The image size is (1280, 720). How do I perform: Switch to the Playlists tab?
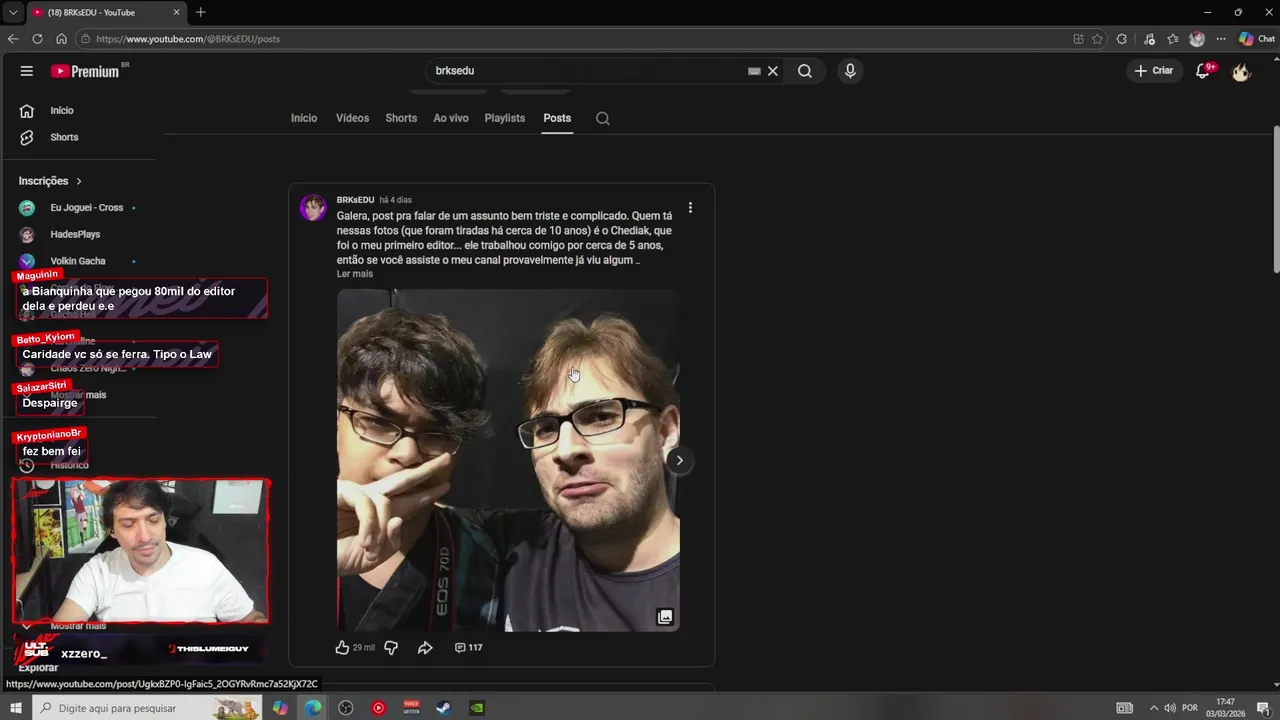[505, 118]
